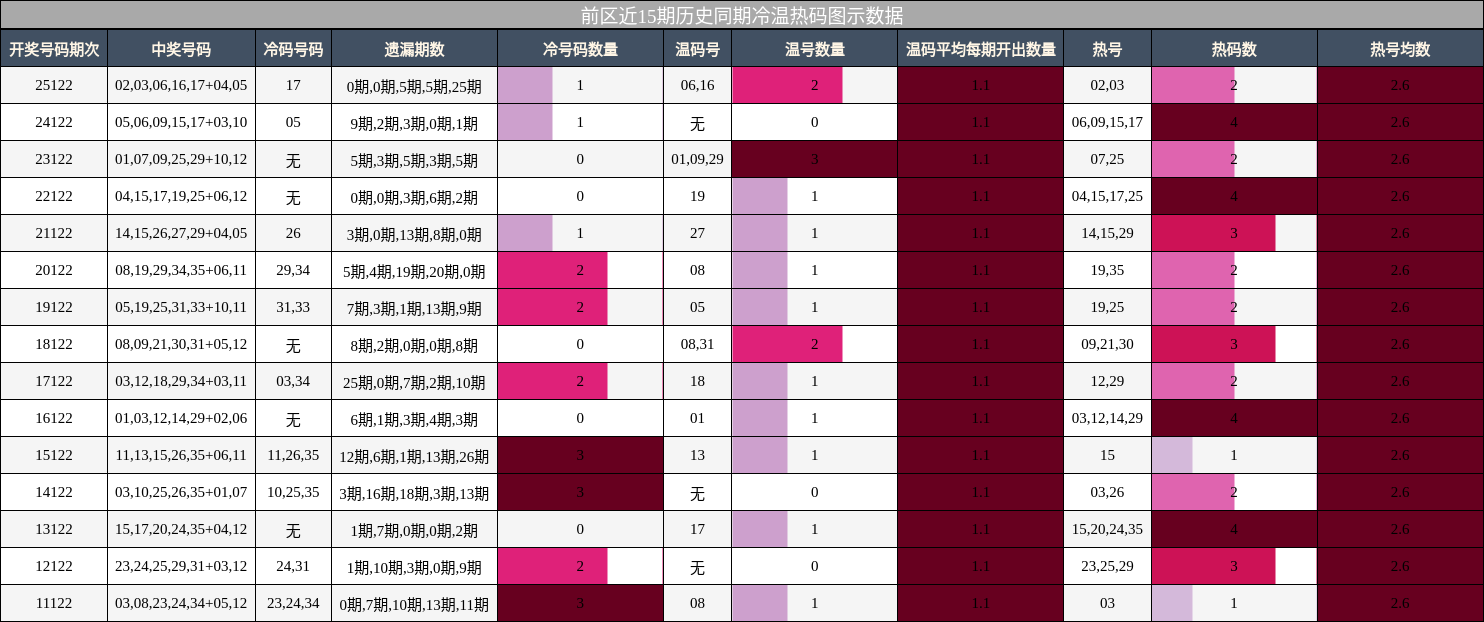Viewport: 1484px width, 622px height.
Task: Click the 中奖号码 column header
Action: click(x=181, y=49)
